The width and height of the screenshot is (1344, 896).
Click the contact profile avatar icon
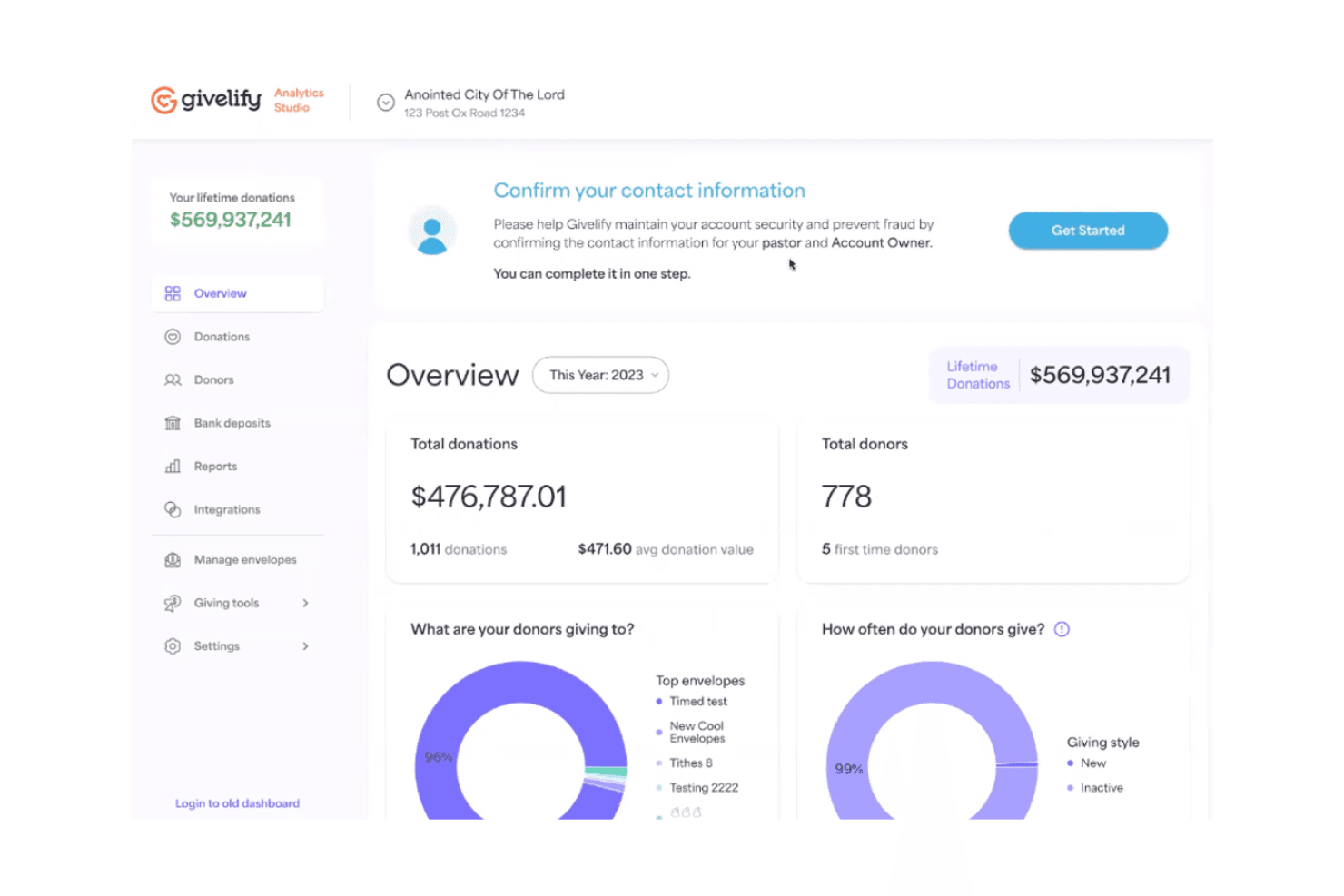[432, 231]
